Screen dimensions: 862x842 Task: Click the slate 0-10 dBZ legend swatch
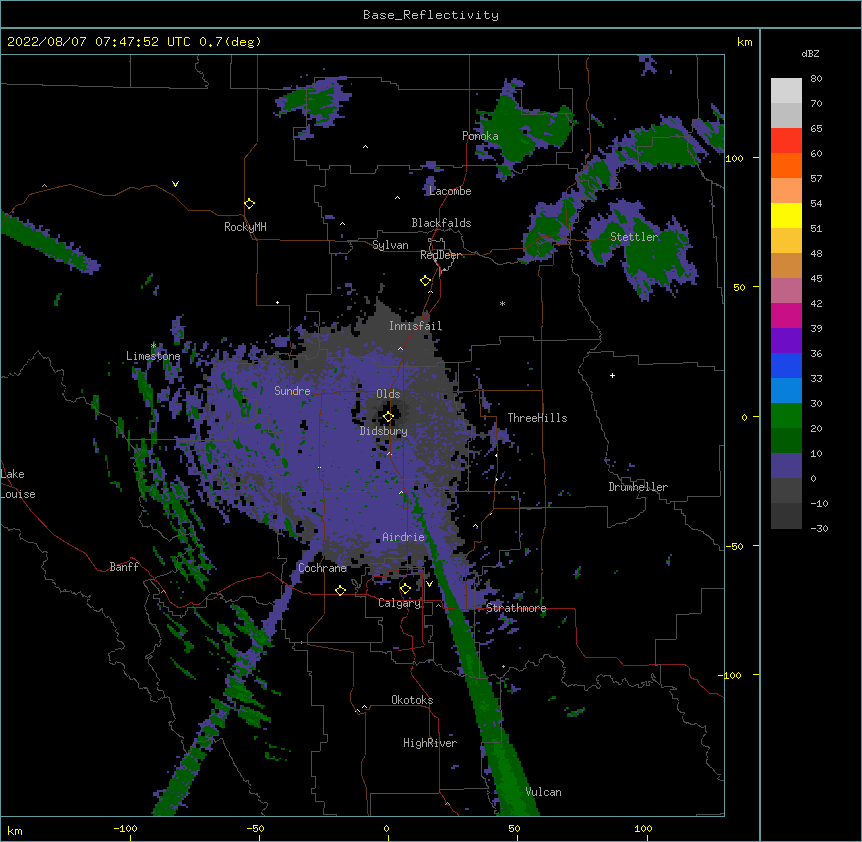tap(786, 466)
